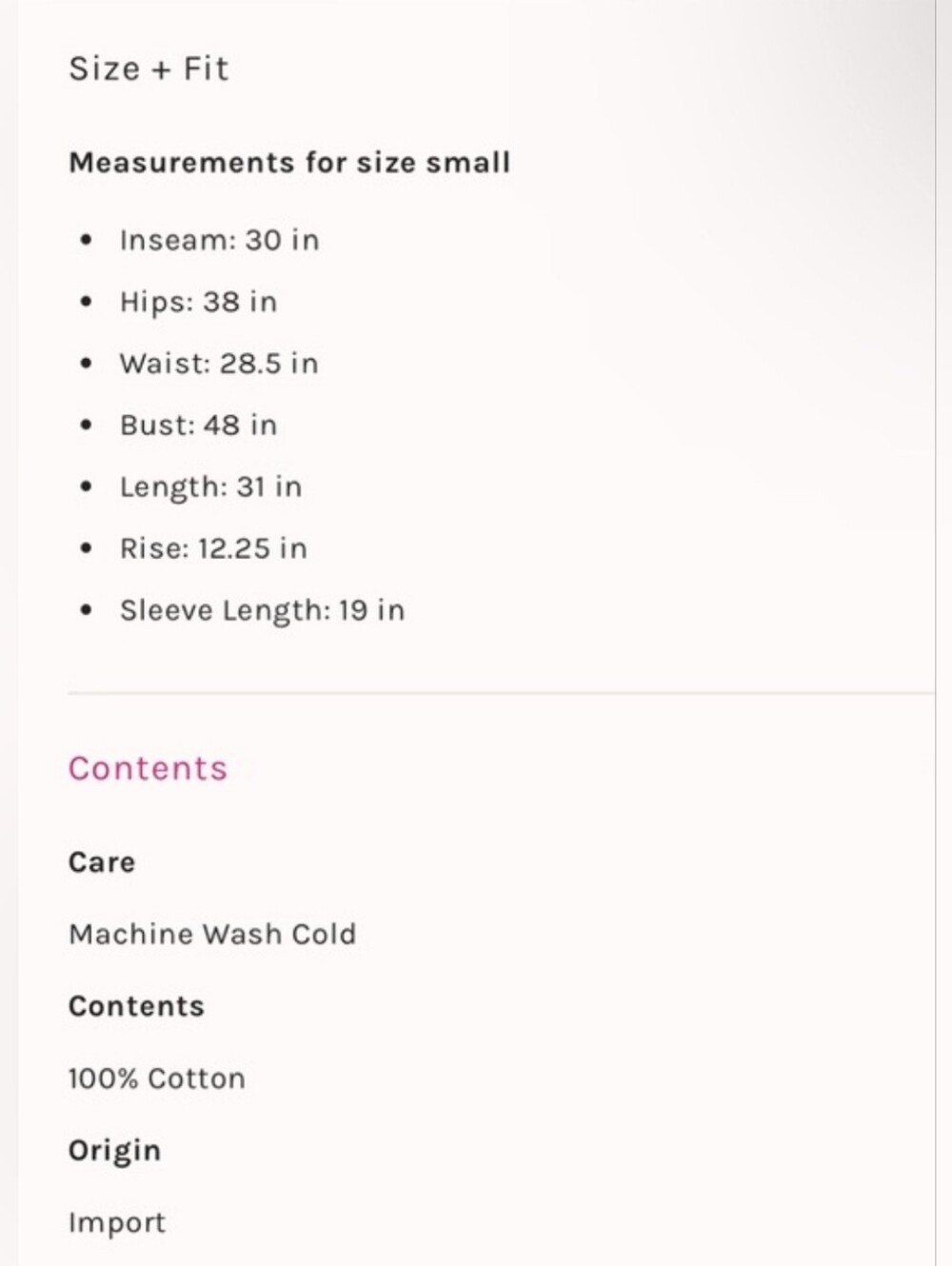
Task: Select the Measurements for size small heading
Action: (x=289, y=162)
